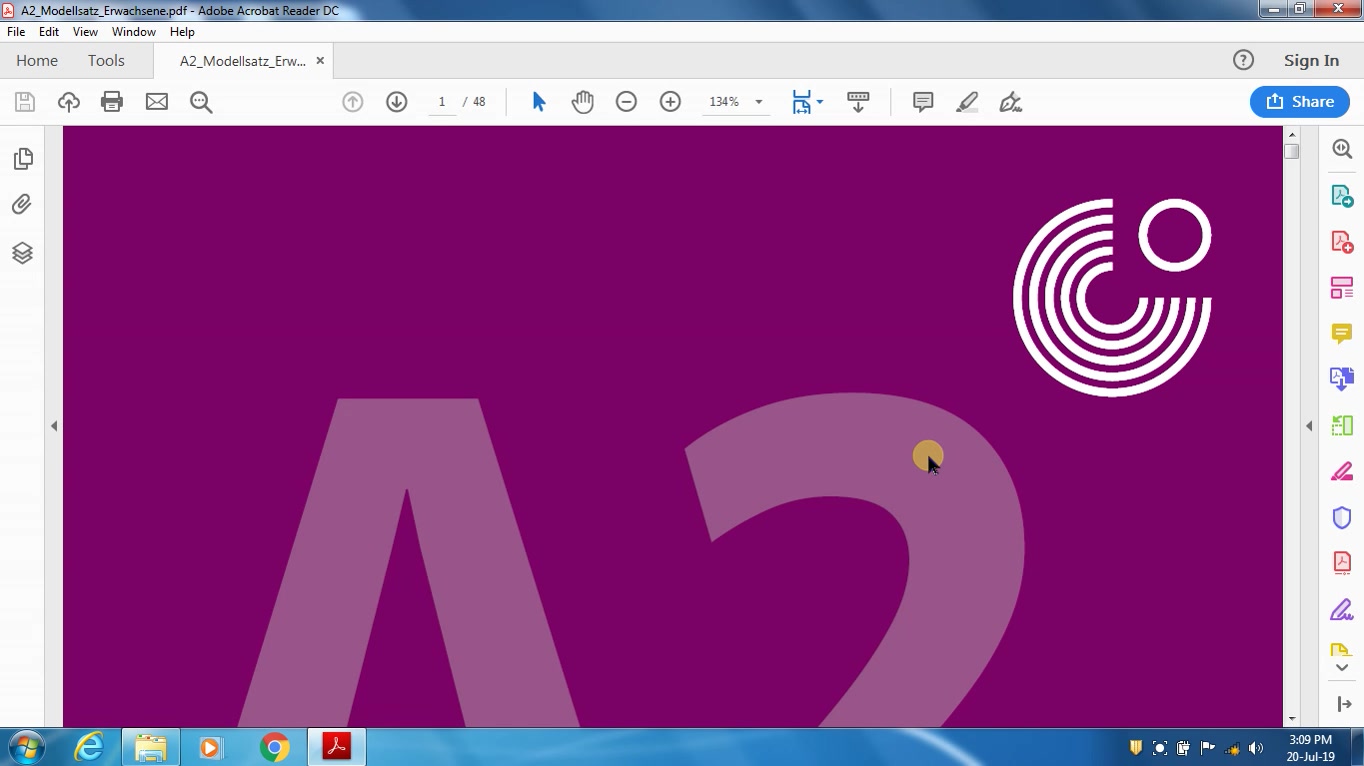1364x766 pixels.
Task: Open the Edit menu
Action: click(x=49, y=32)
